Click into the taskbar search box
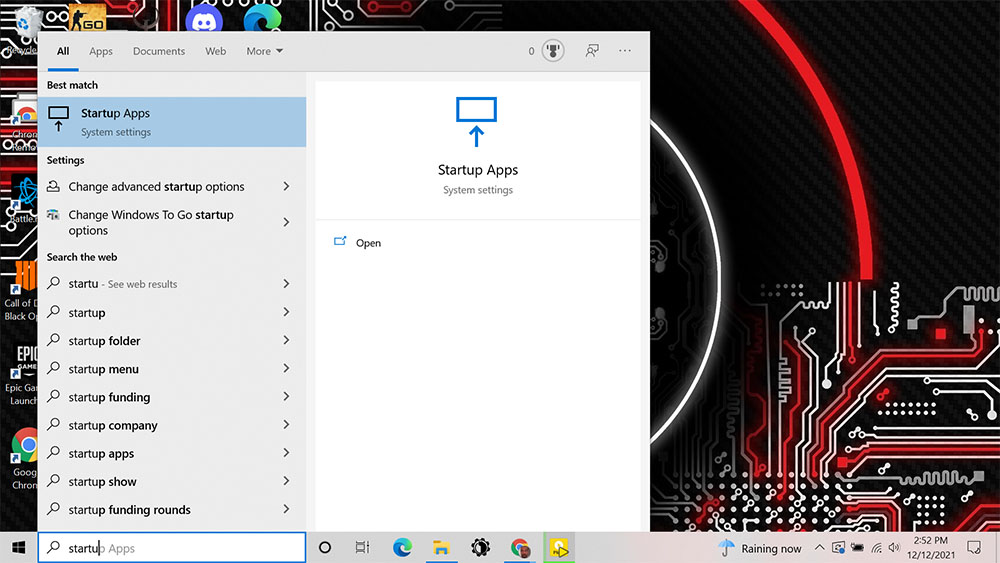This screenshot has width=1000, height=563. [x=172, y=548]
